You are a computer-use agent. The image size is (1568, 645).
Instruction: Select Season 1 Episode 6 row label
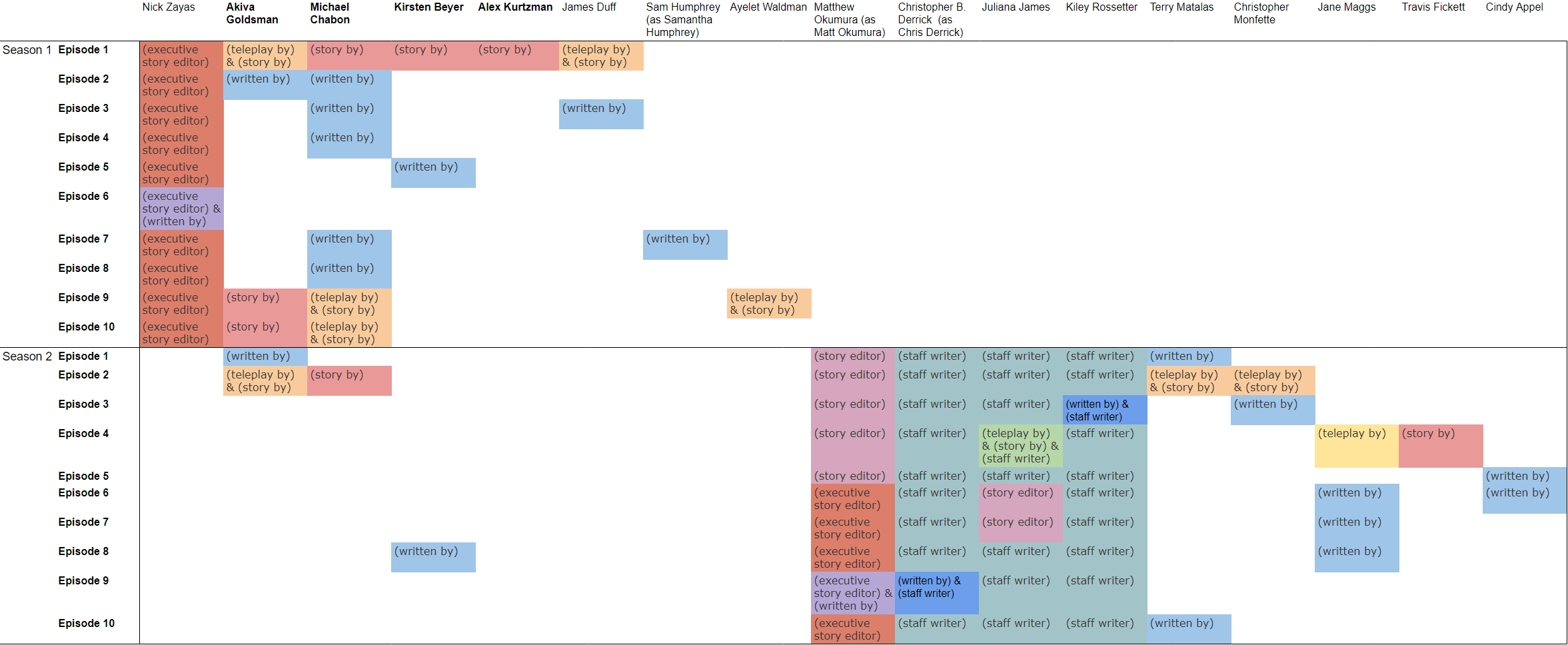coord(83,197)
